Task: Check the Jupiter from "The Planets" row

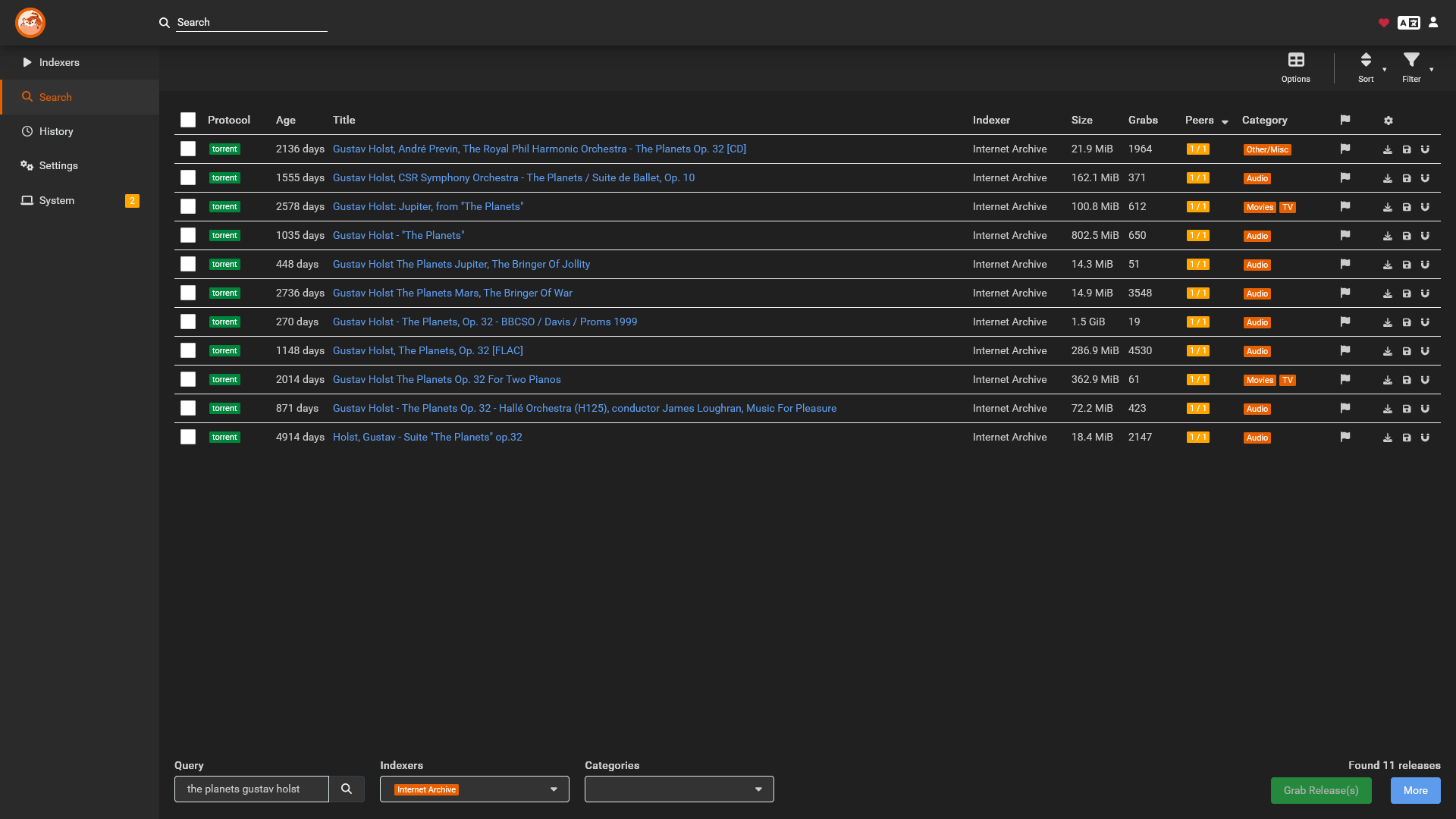Action: pos(188,206)
